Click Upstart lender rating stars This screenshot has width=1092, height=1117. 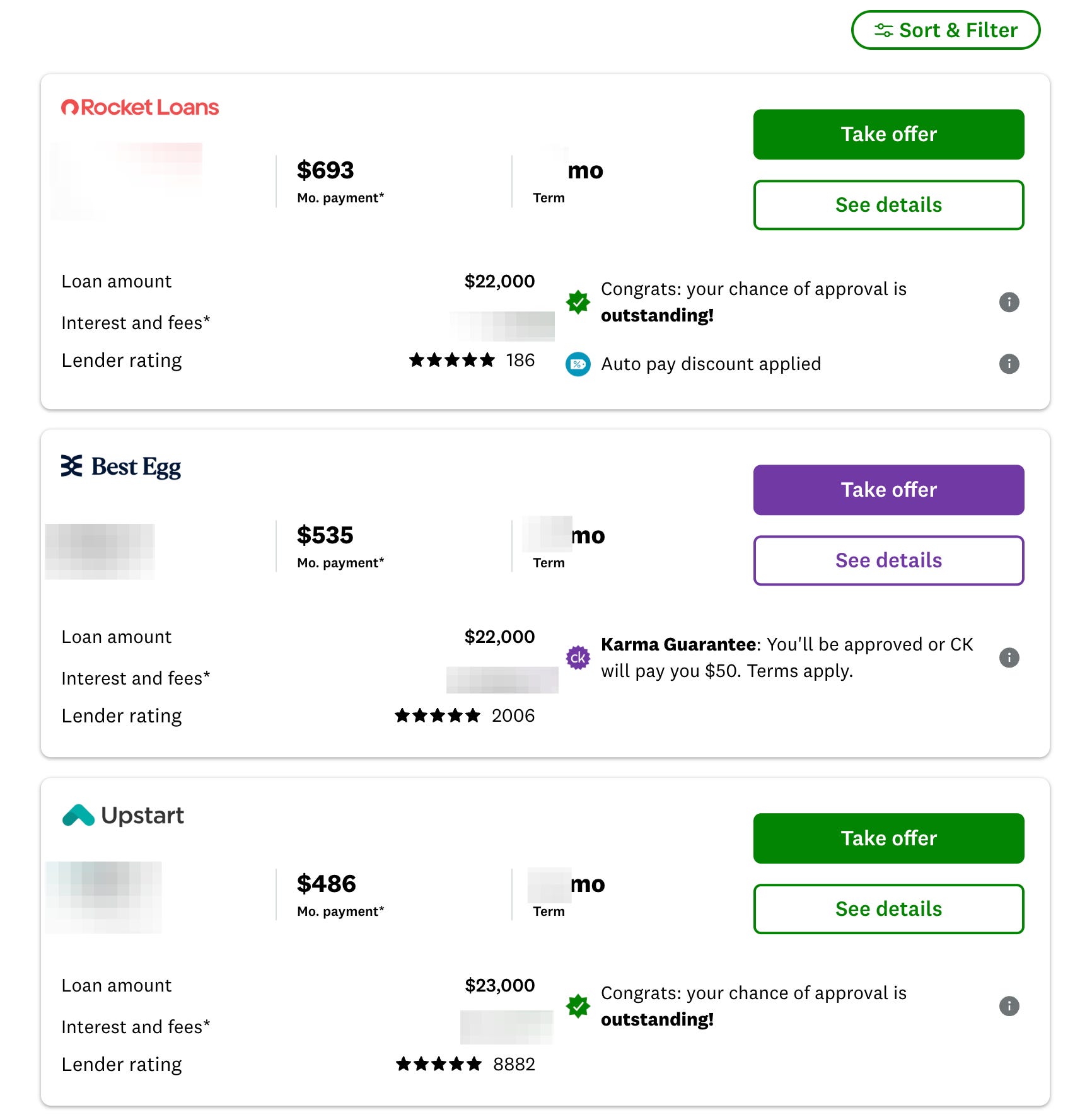439,1064
